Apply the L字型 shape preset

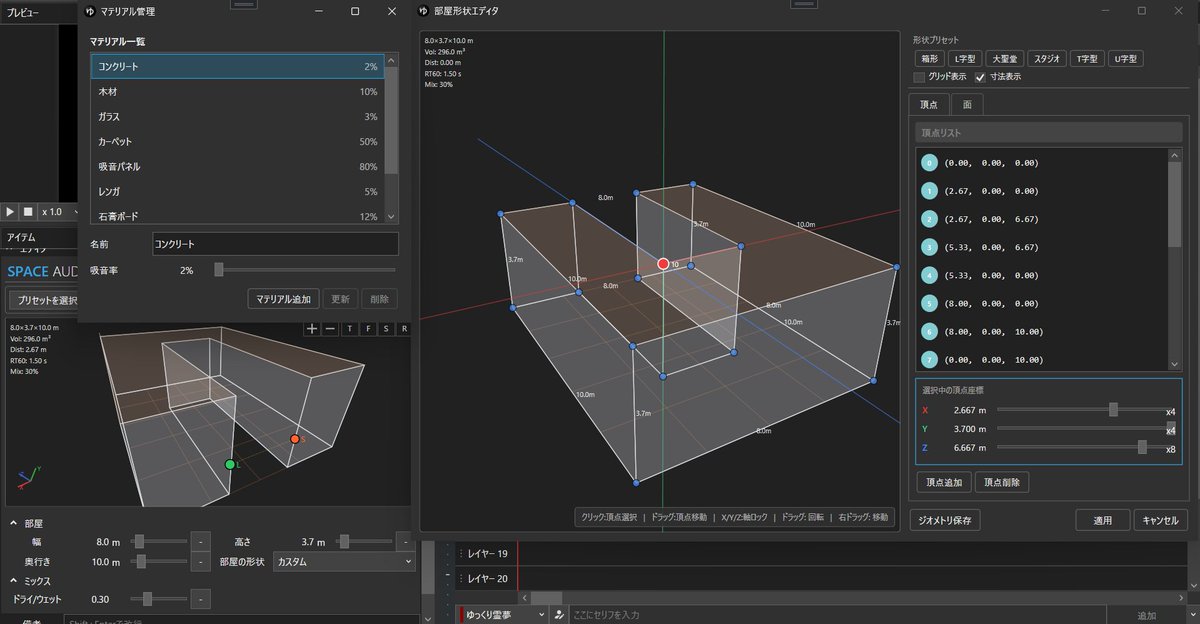pos(966,59)
